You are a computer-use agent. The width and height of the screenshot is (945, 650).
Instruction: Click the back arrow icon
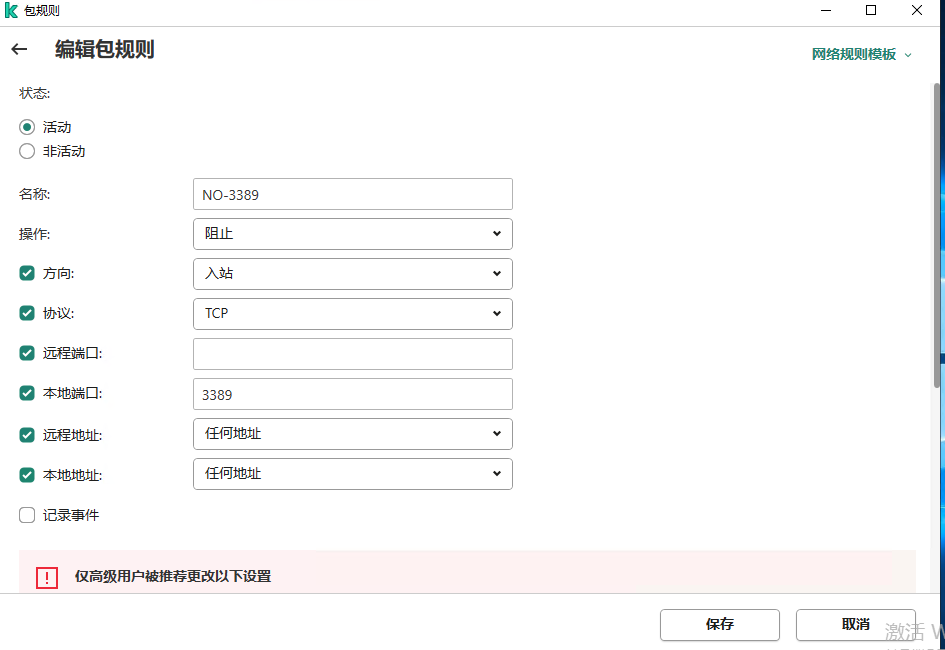[19, 49]
